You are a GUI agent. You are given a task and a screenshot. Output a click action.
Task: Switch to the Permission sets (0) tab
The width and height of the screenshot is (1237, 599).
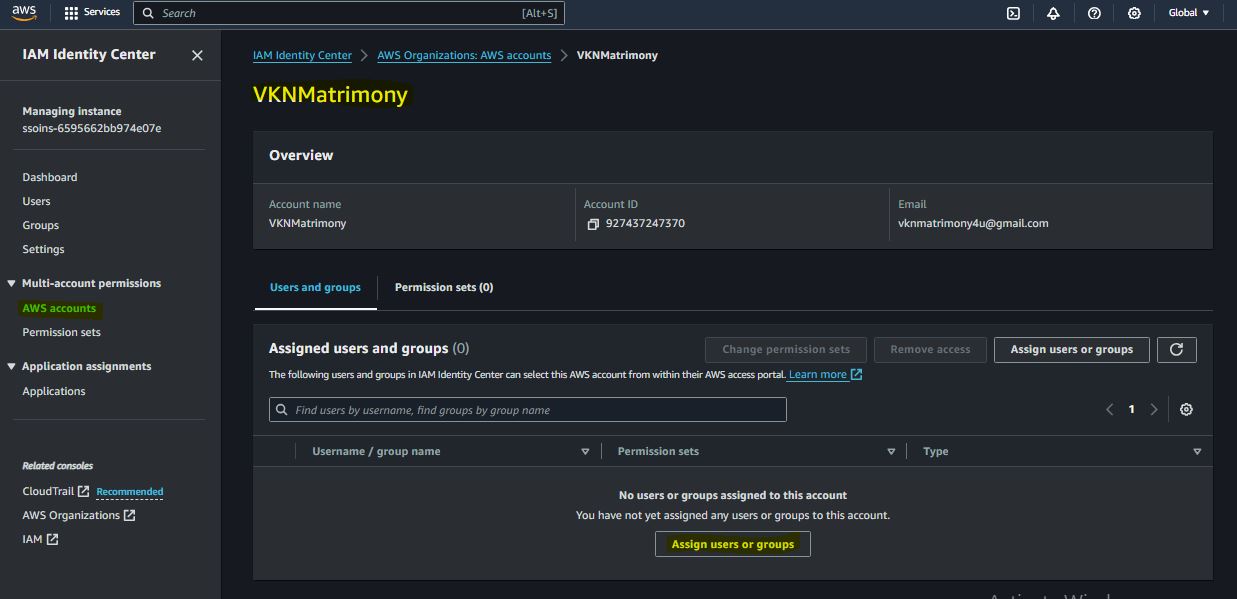pyautogui.click(x=443, y=287)
